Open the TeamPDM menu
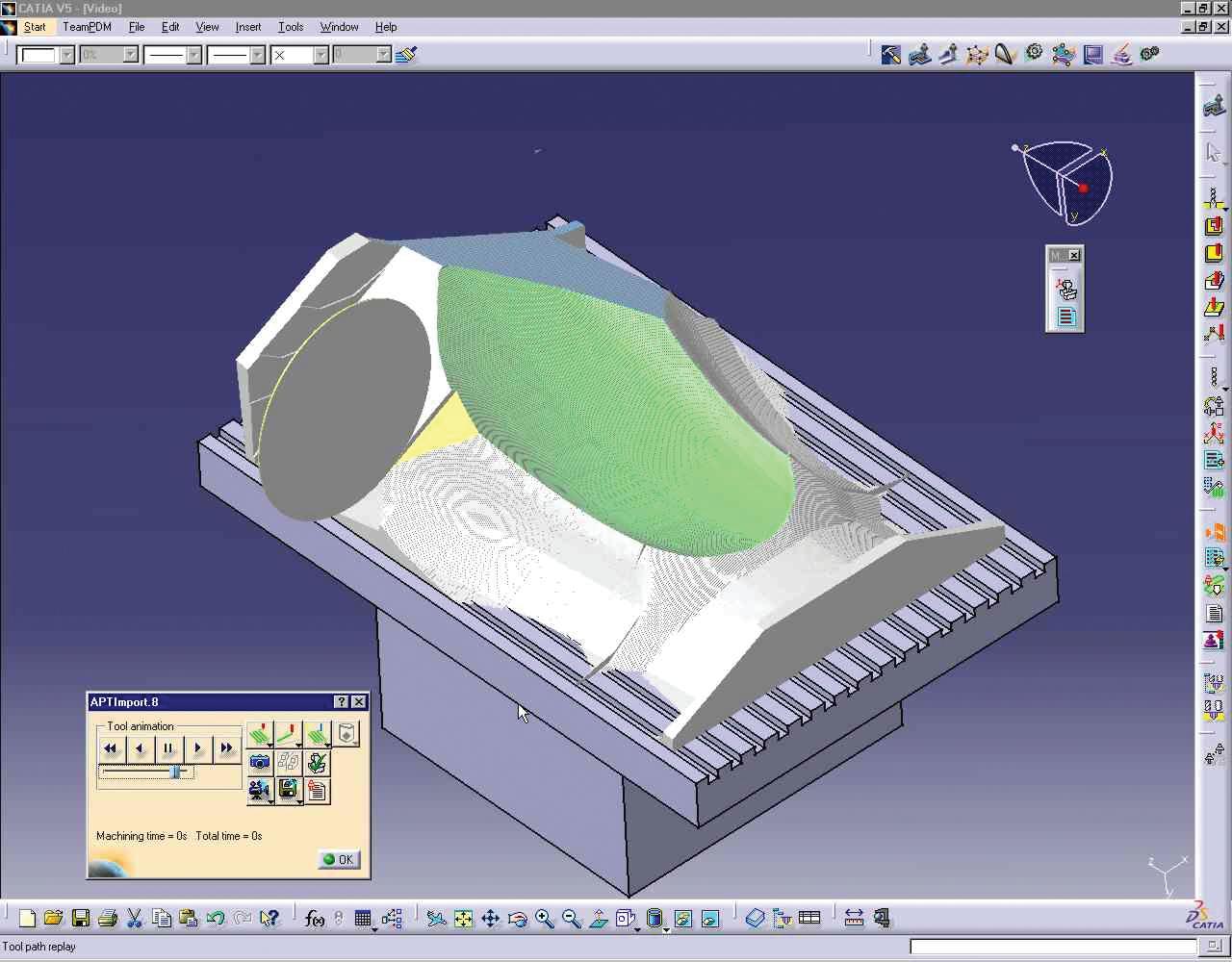1232x962 pixels. (x=87, y=27)
